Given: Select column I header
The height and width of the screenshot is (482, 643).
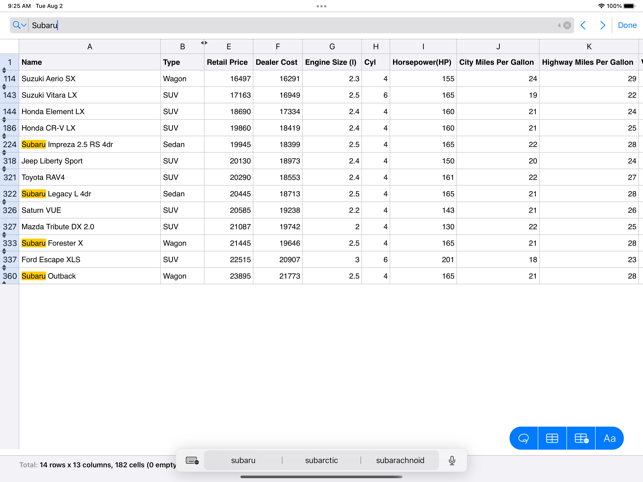Looking at the screenshot, I should point(423,46).
